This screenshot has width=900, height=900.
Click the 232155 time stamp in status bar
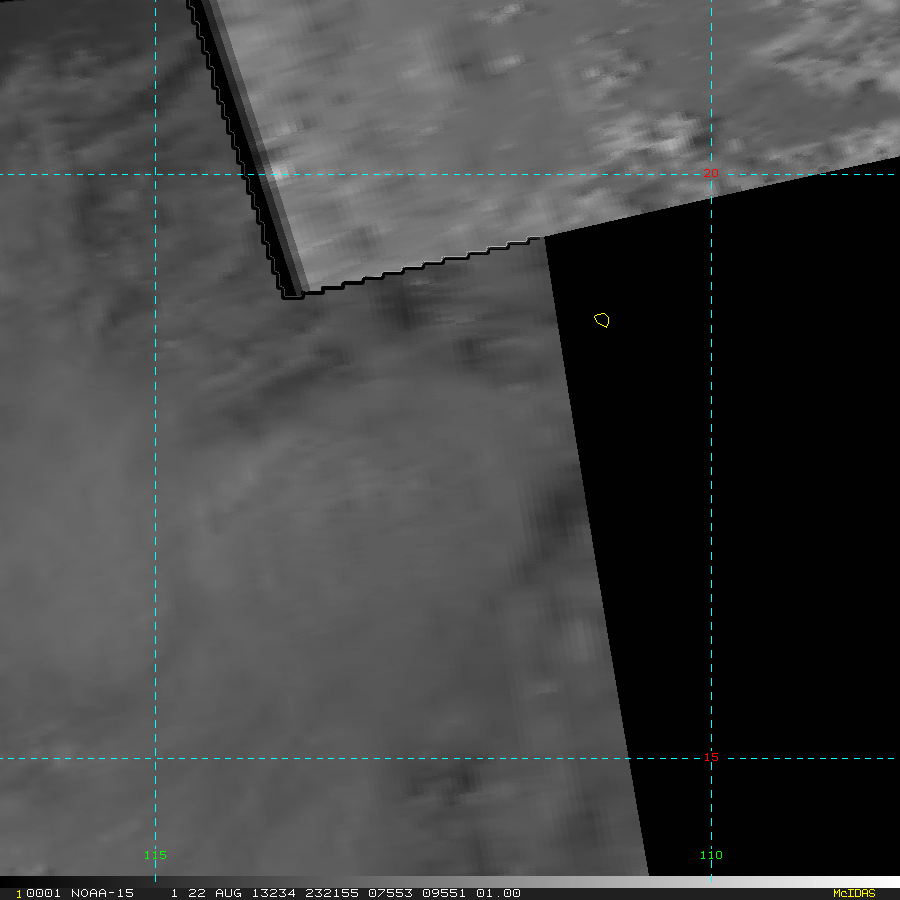tap(331, 893)
